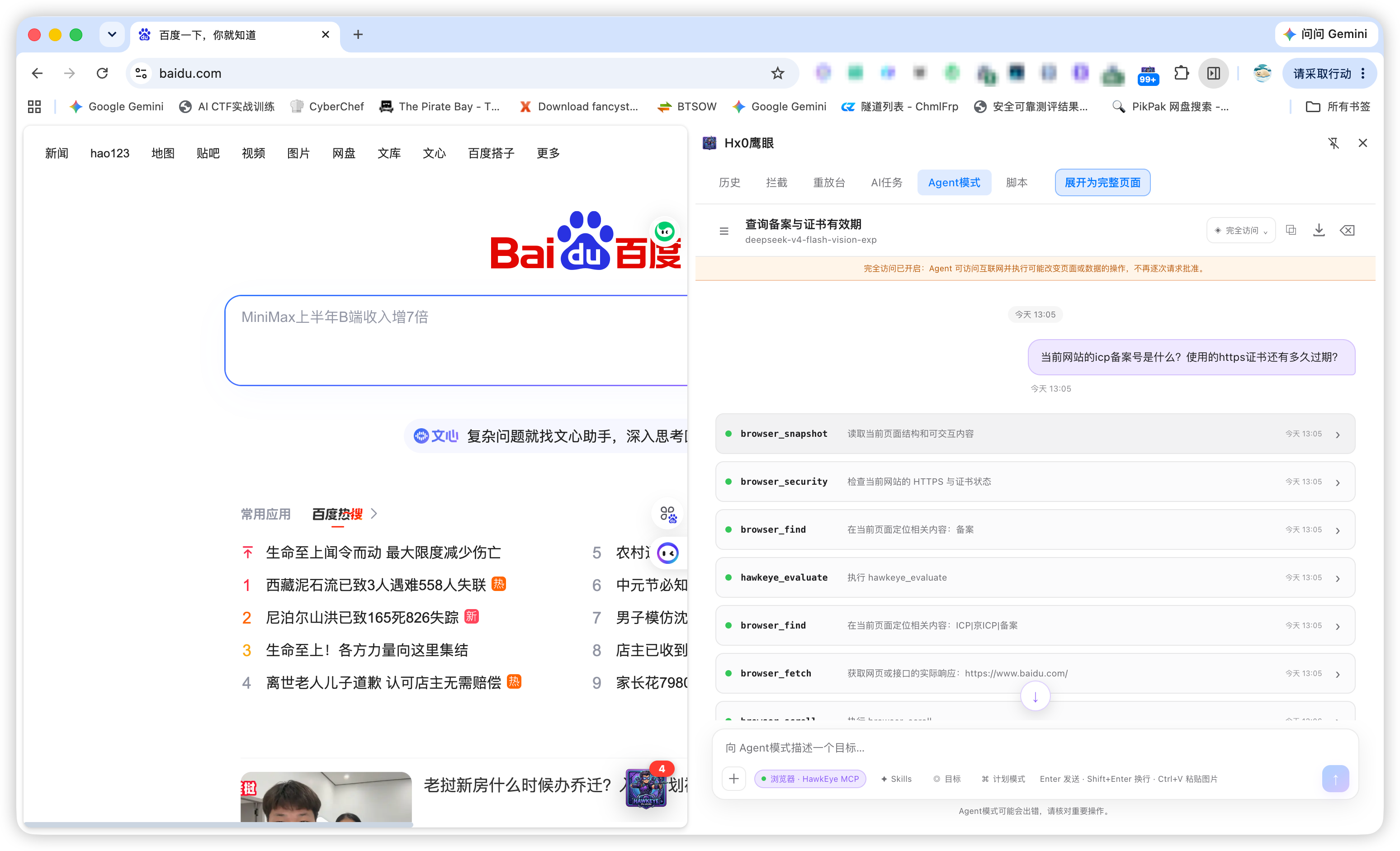The image size is (1400, 851).
Task: Click 请采取行动 button
Action: (1329, 73)
